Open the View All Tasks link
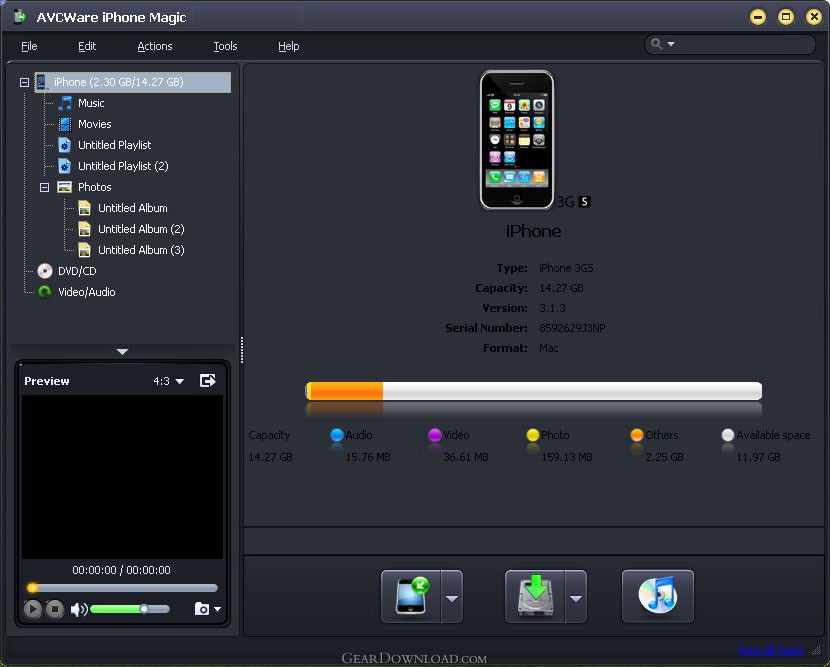This screenshot has height=667, width=830. (771, 650)
